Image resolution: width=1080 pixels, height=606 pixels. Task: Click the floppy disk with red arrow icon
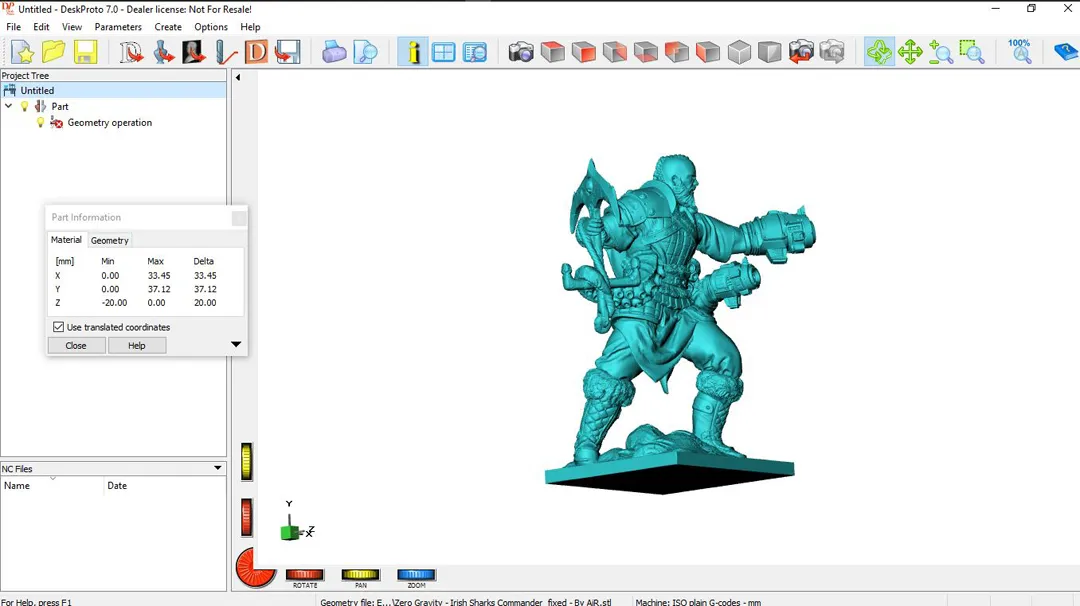coord(287,52)
